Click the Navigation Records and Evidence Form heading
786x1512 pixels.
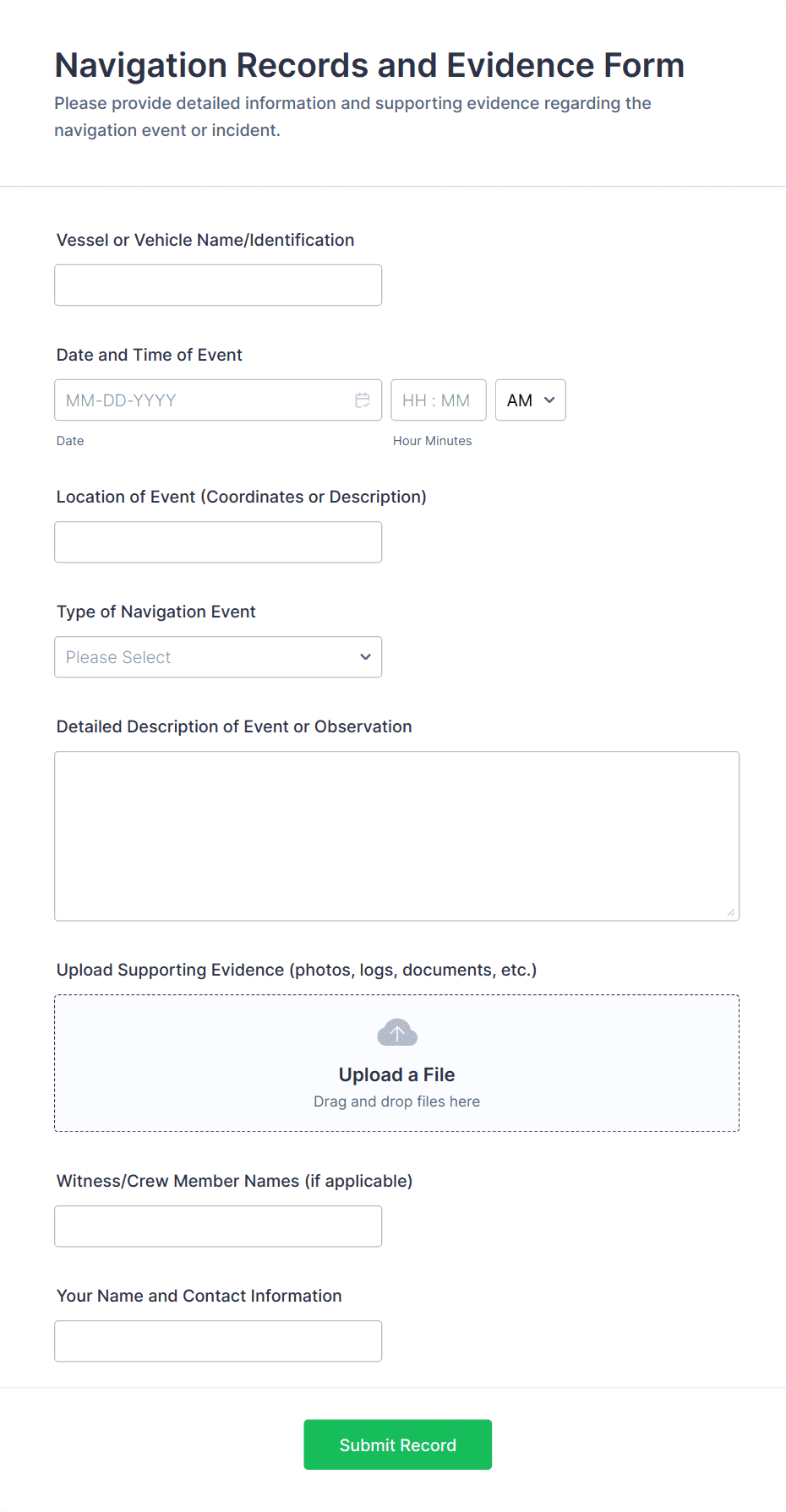(369, 66)
